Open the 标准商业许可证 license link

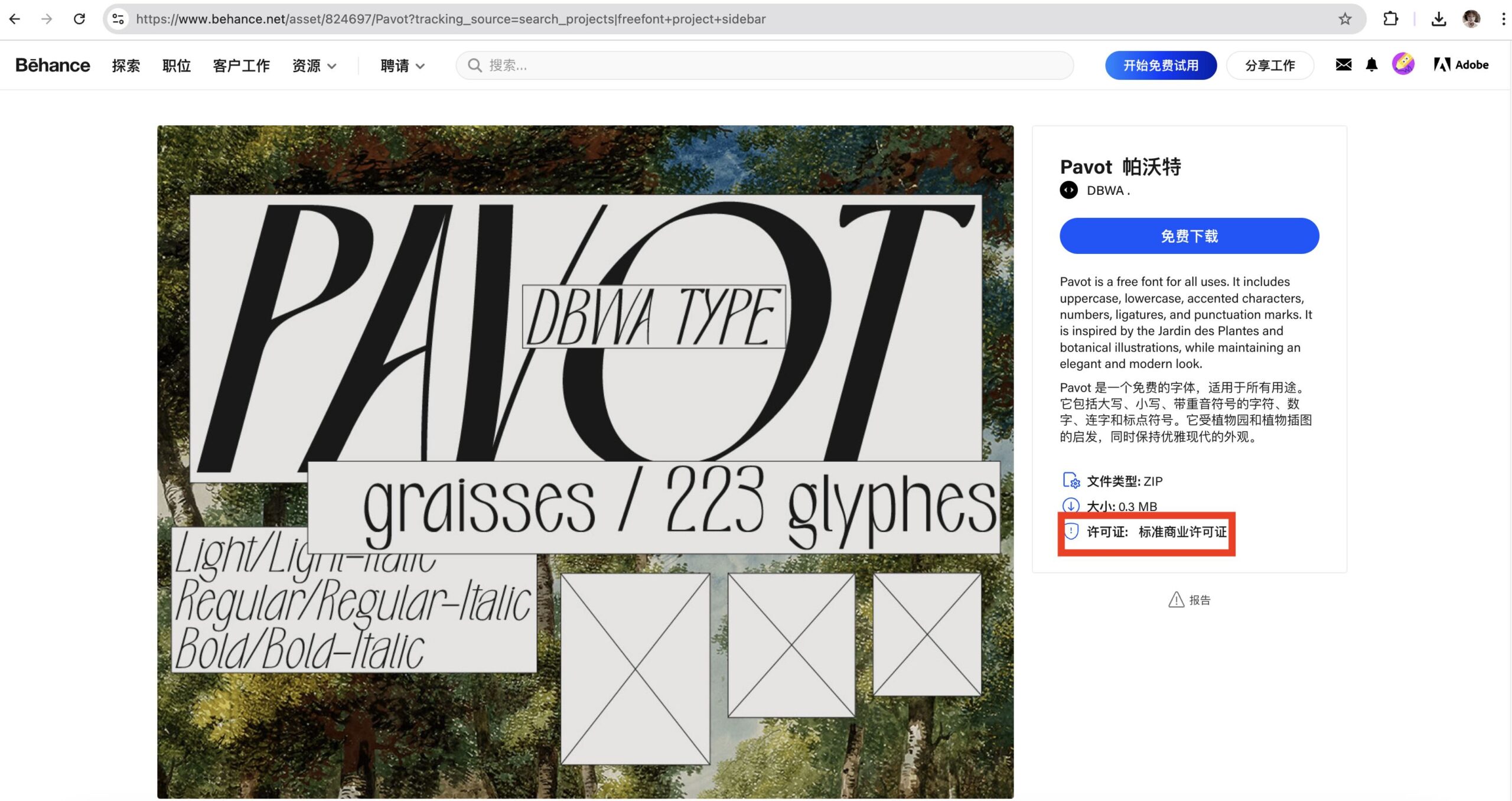tap(1182, 532)
